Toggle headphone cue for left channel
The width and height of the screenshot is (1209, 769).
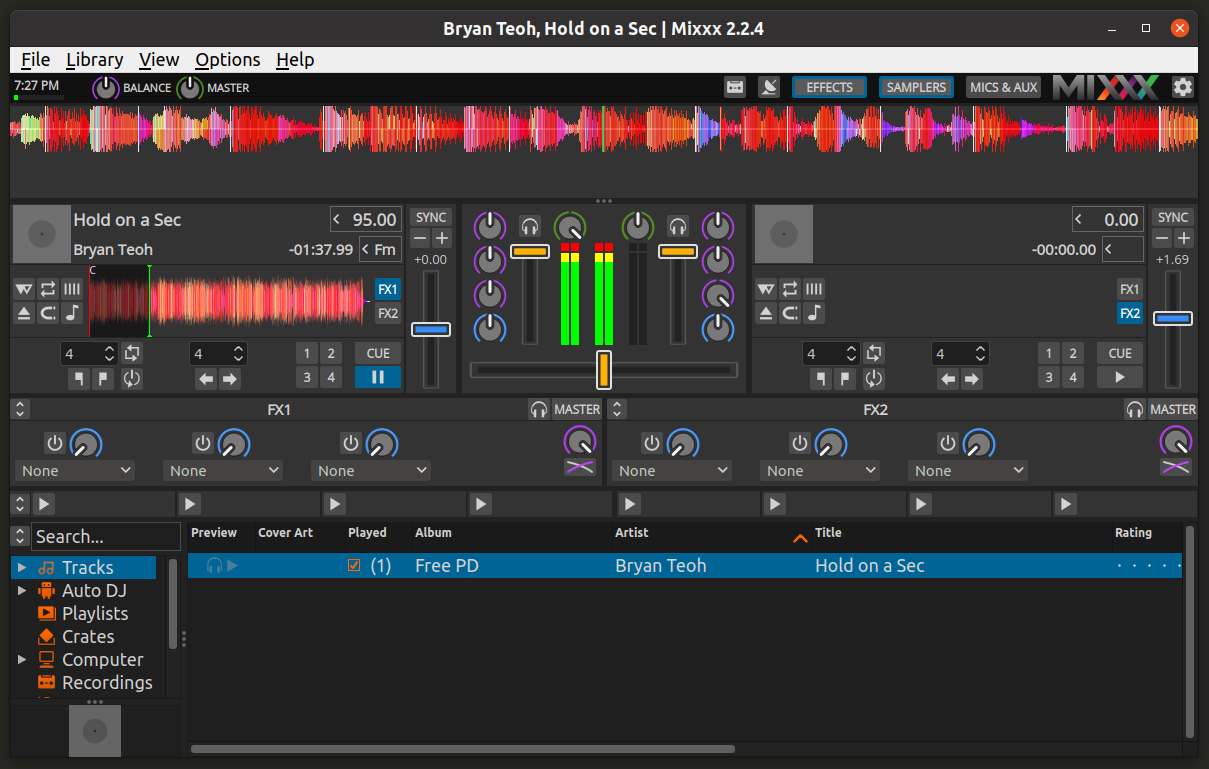point(530,226)
